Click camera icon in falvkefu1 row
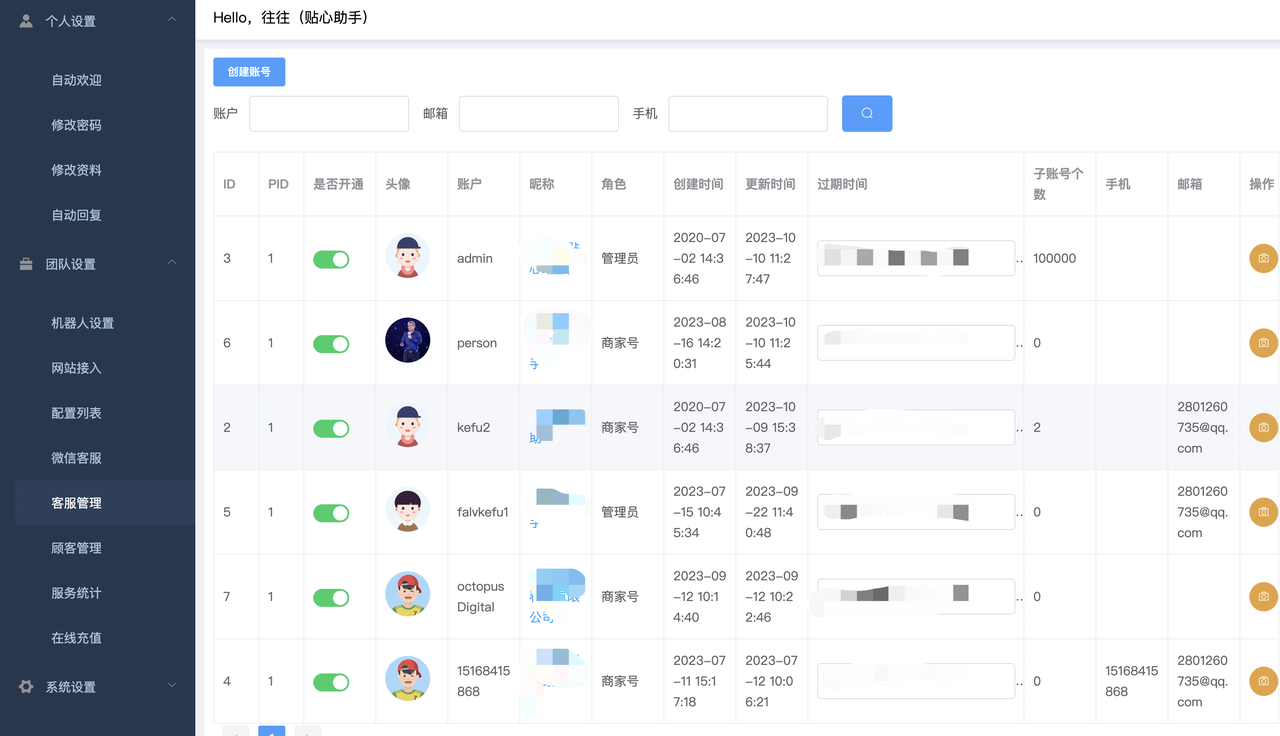1280x736 pixels. coord(1263,512)
